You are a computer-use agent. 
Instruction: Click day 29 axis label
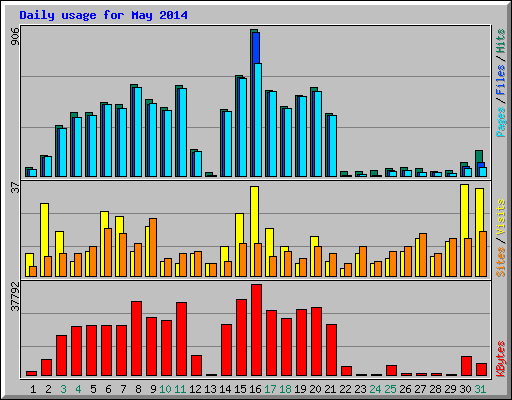450,389
